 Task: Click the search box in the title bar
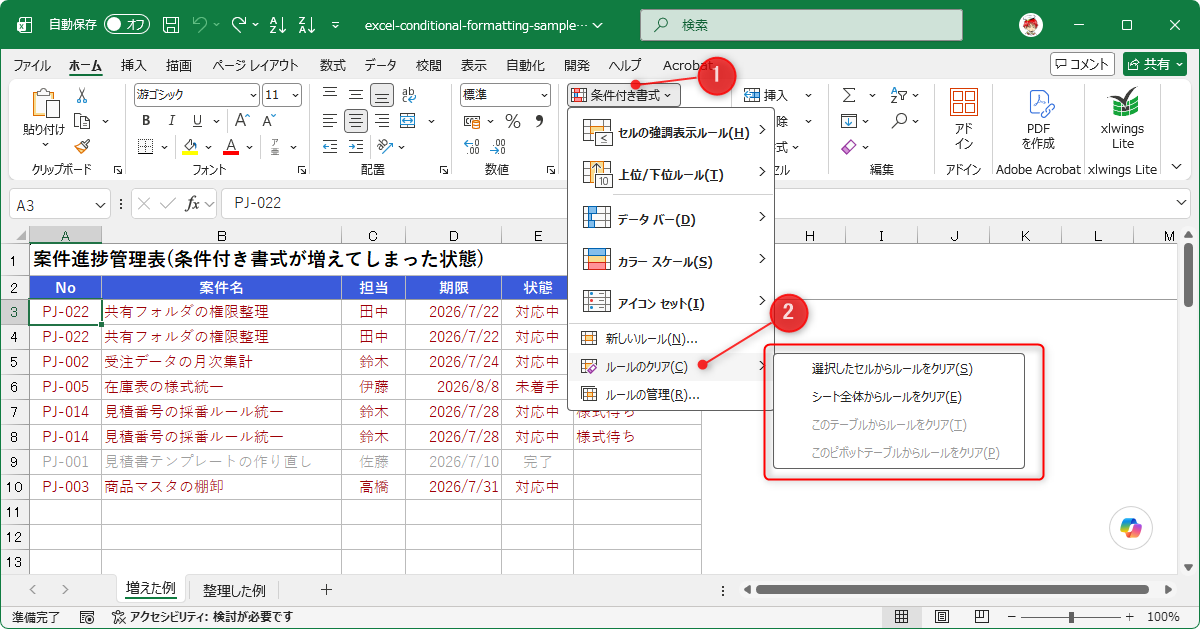(801, 25)
